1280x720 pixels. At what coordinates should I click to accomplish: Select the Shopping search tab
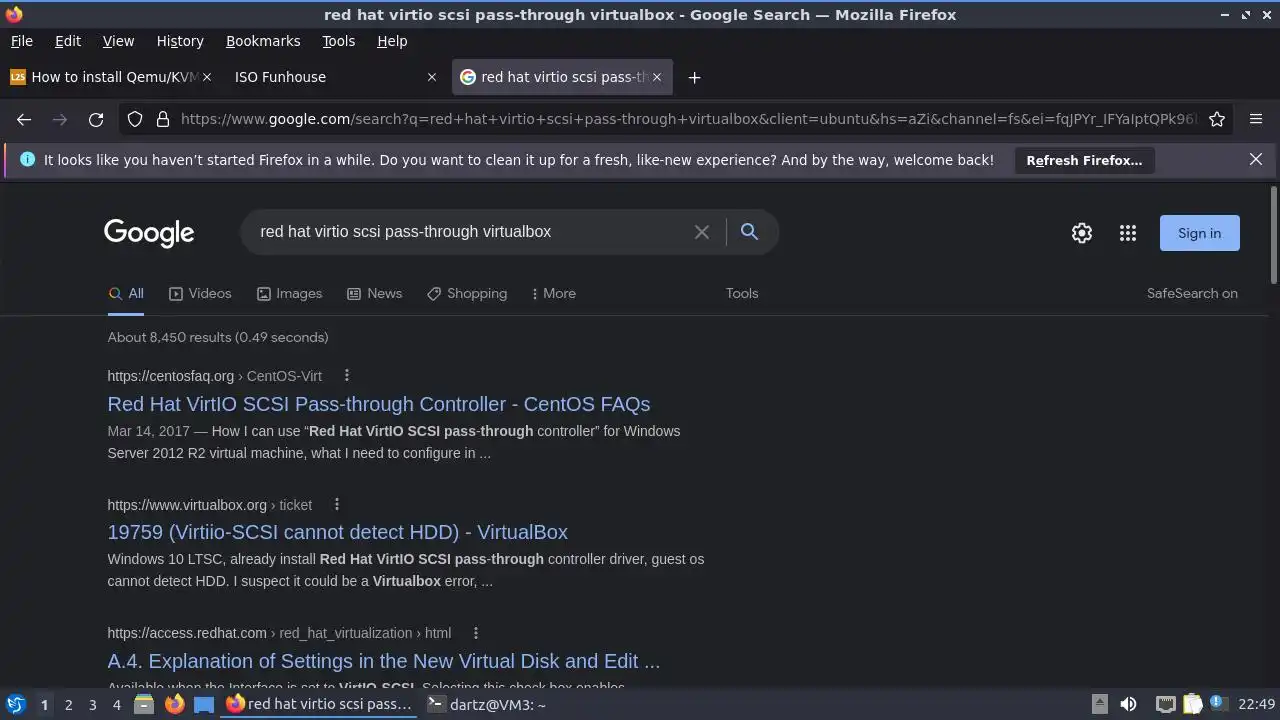(466, 293)
